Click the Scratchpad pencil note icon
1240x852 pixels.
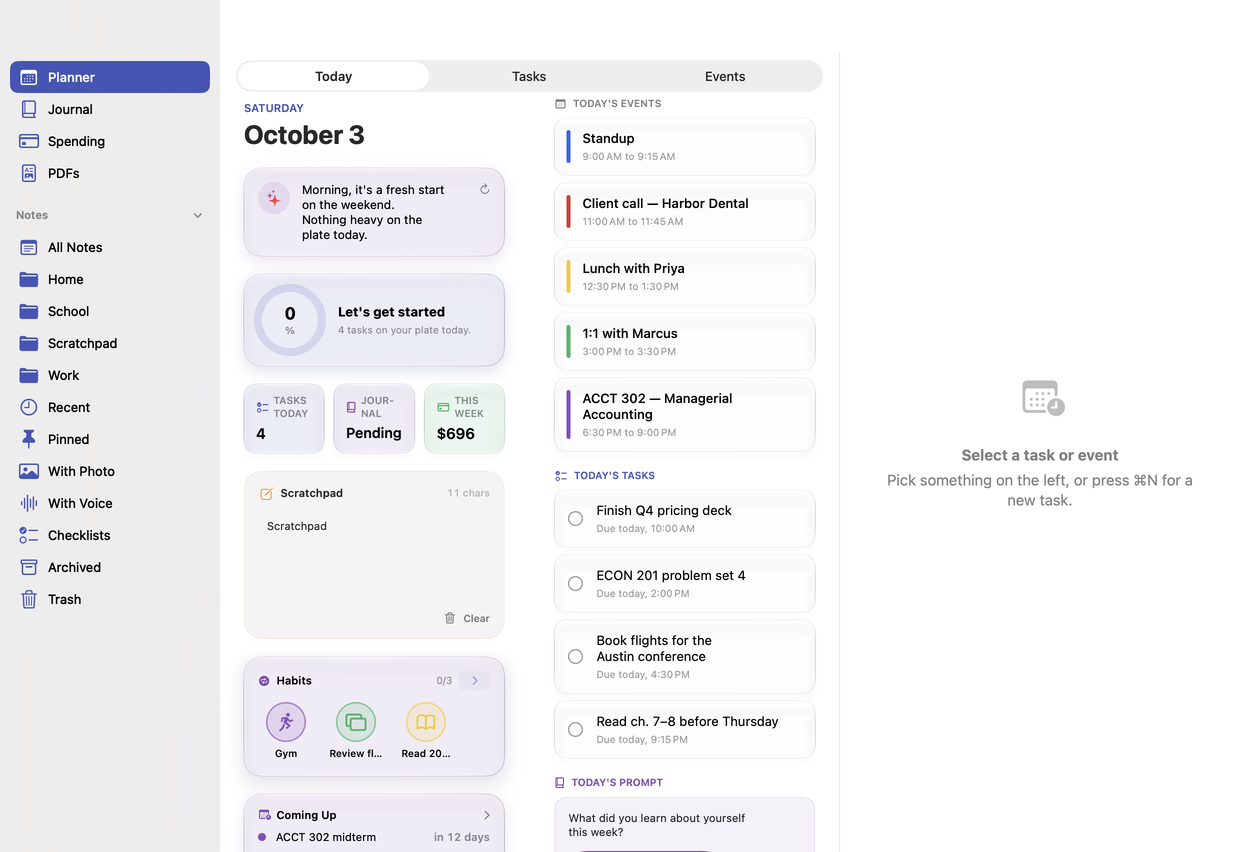266,493
